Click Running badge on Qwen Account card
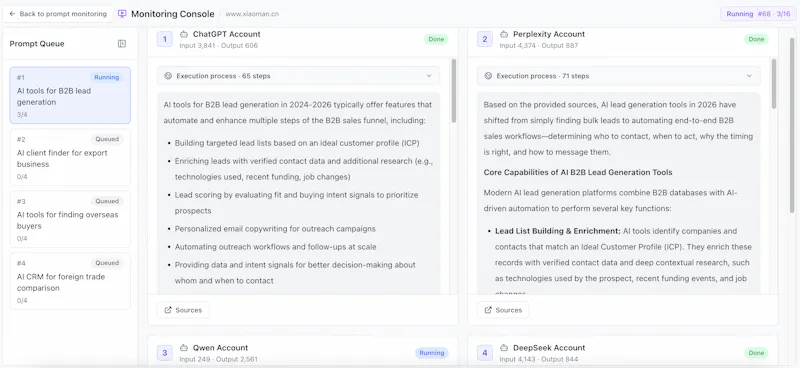 pos(432,353)
